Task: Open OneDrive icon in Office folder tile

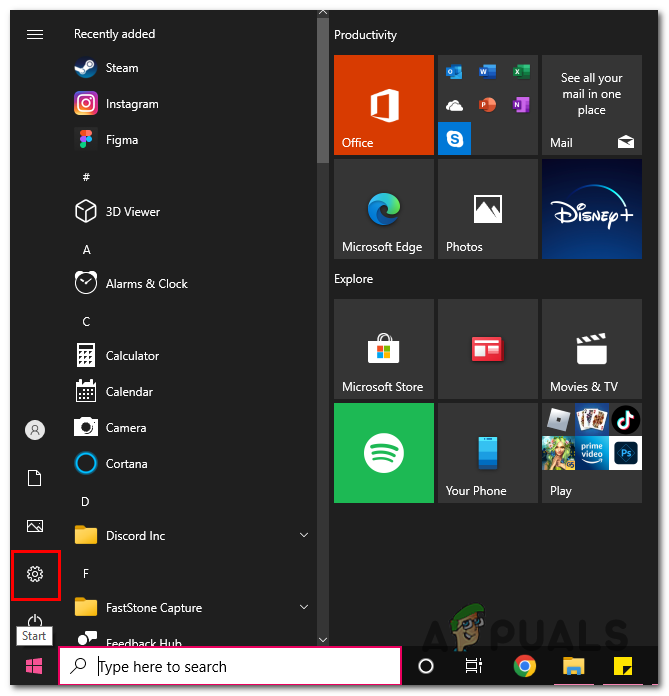Action: [x=454, y=105]
